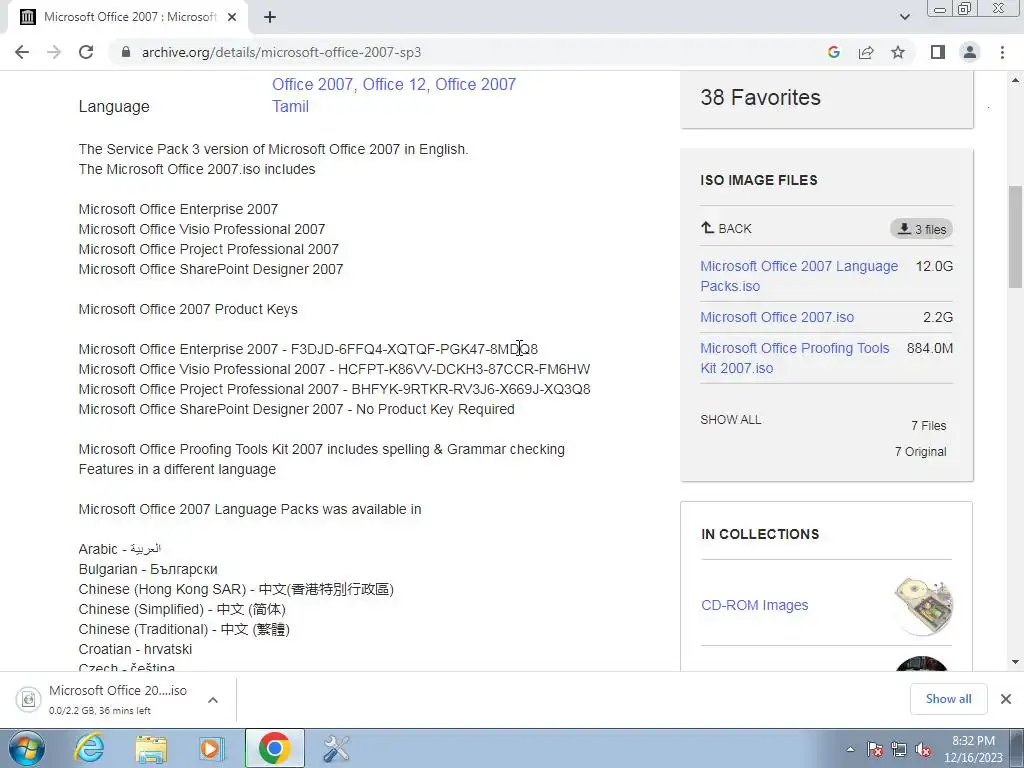1024x768 pixels.
Task: Click SHOW ALL files
Action: tap(731, 420)
